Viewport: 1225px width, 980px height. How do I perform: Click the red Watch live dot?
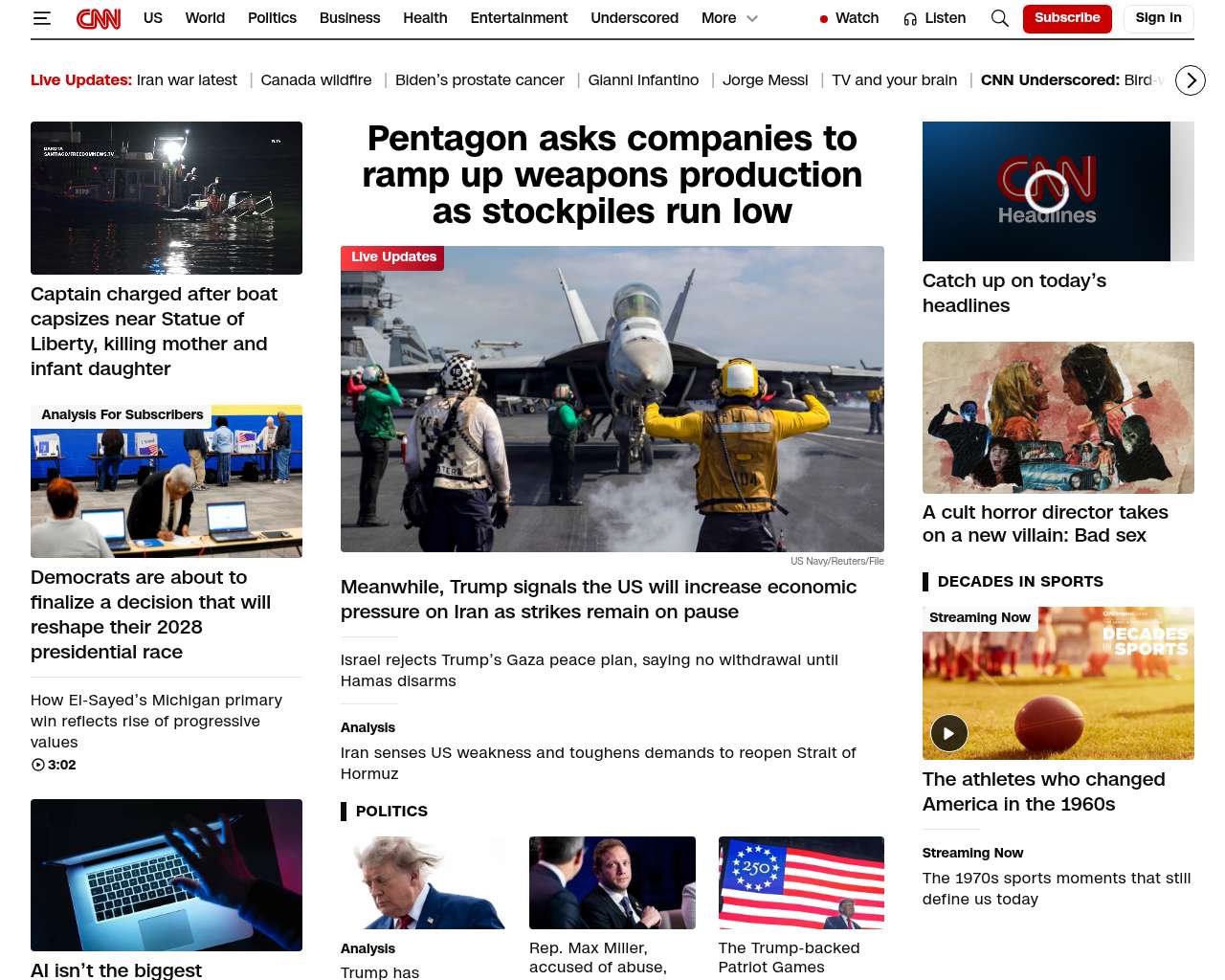824,19
